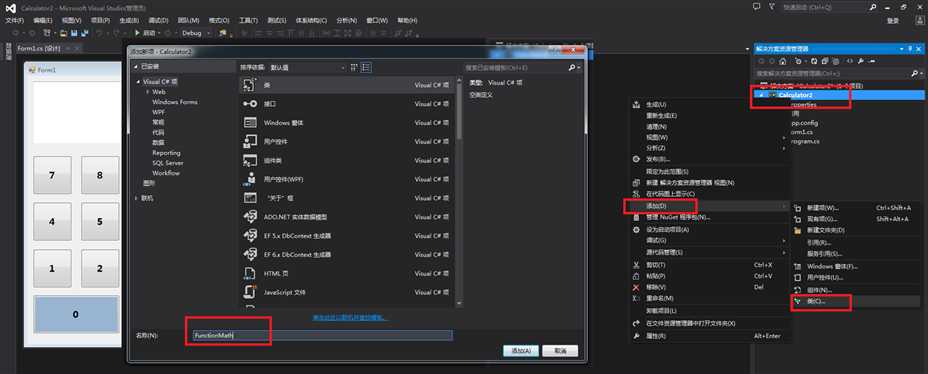Click the link to find templates online

[350, 318]
